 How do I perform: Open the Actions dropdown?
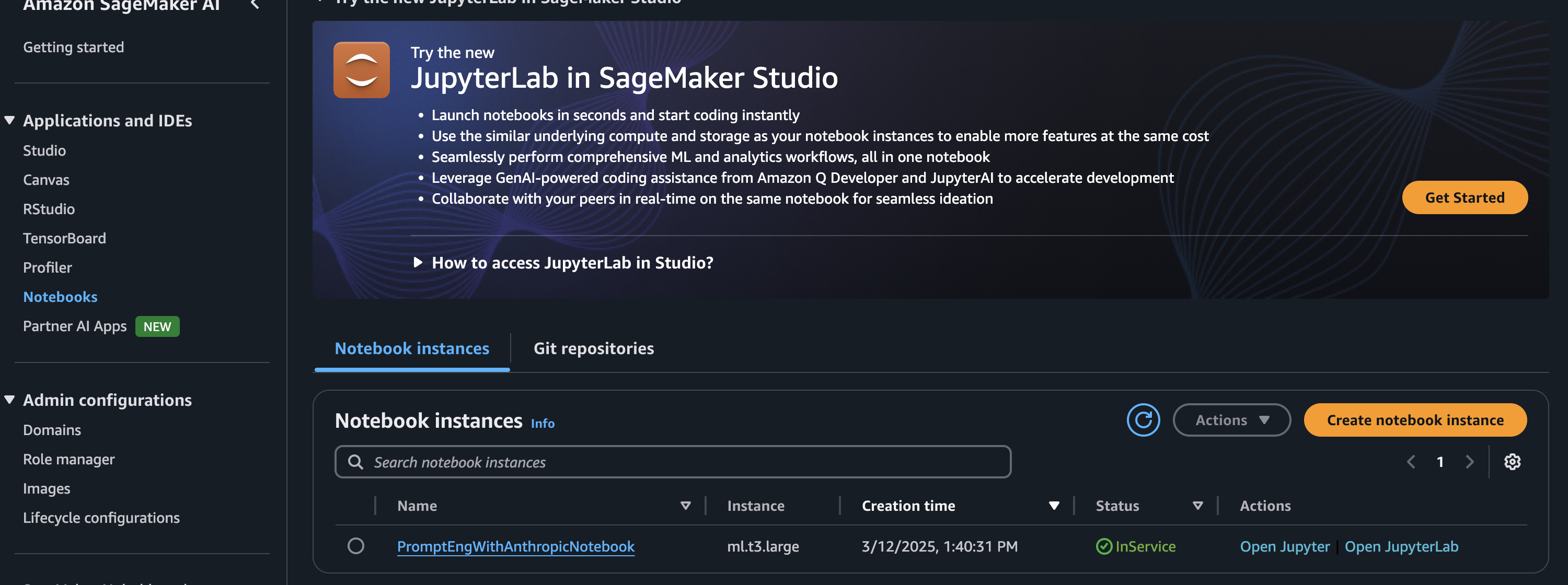[1231, 420]
